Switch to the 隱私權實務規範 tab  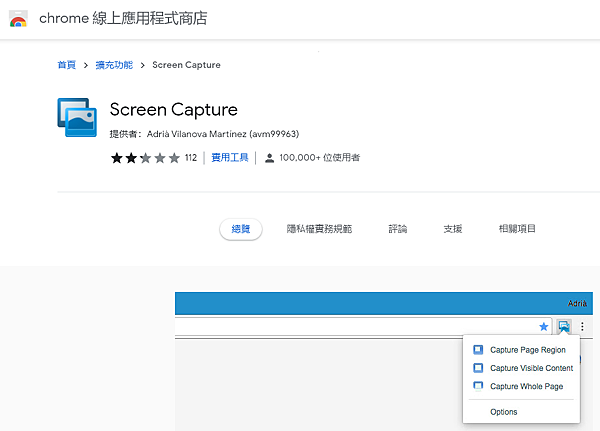click(319, 229)
